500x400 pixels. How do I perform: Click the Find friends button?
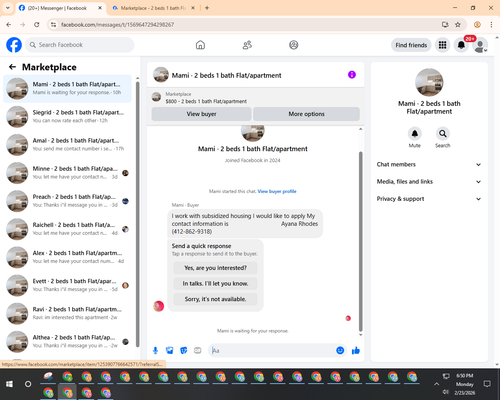click(411, 45)
